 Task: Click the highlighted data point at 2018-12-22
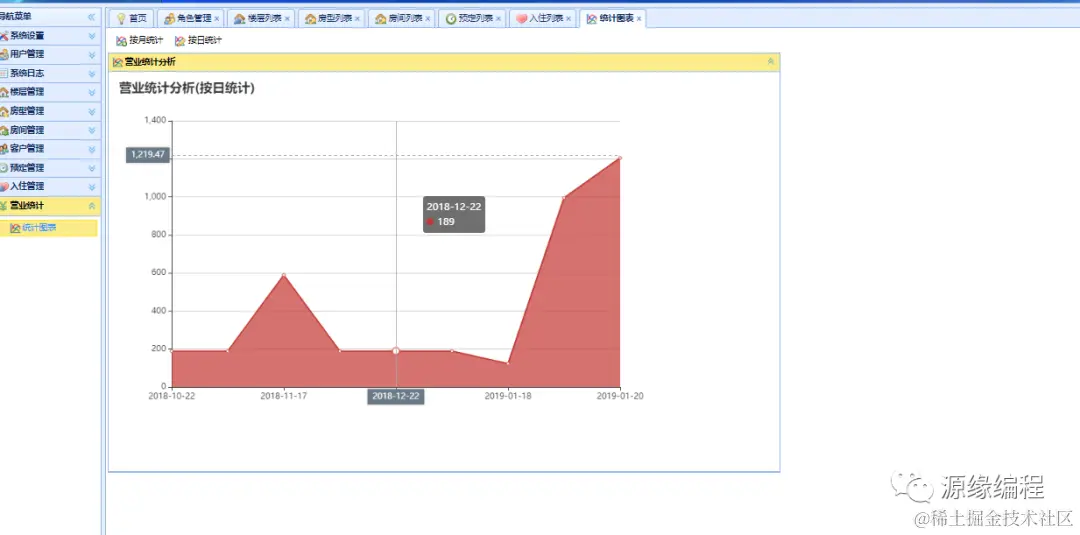tap(396, 350)
